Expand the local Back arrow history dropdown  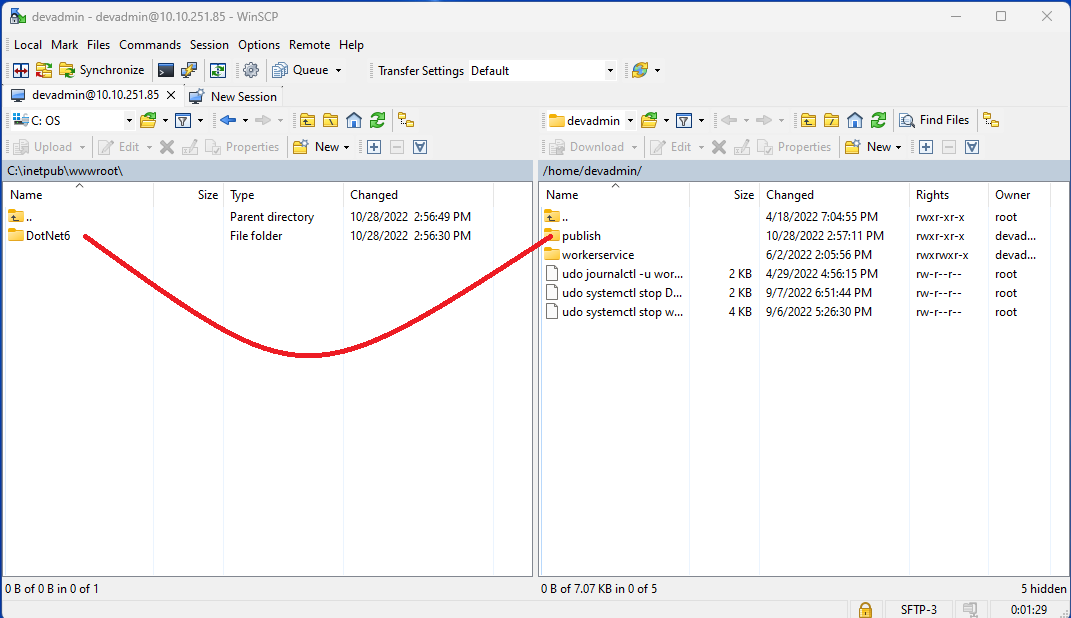245,121
